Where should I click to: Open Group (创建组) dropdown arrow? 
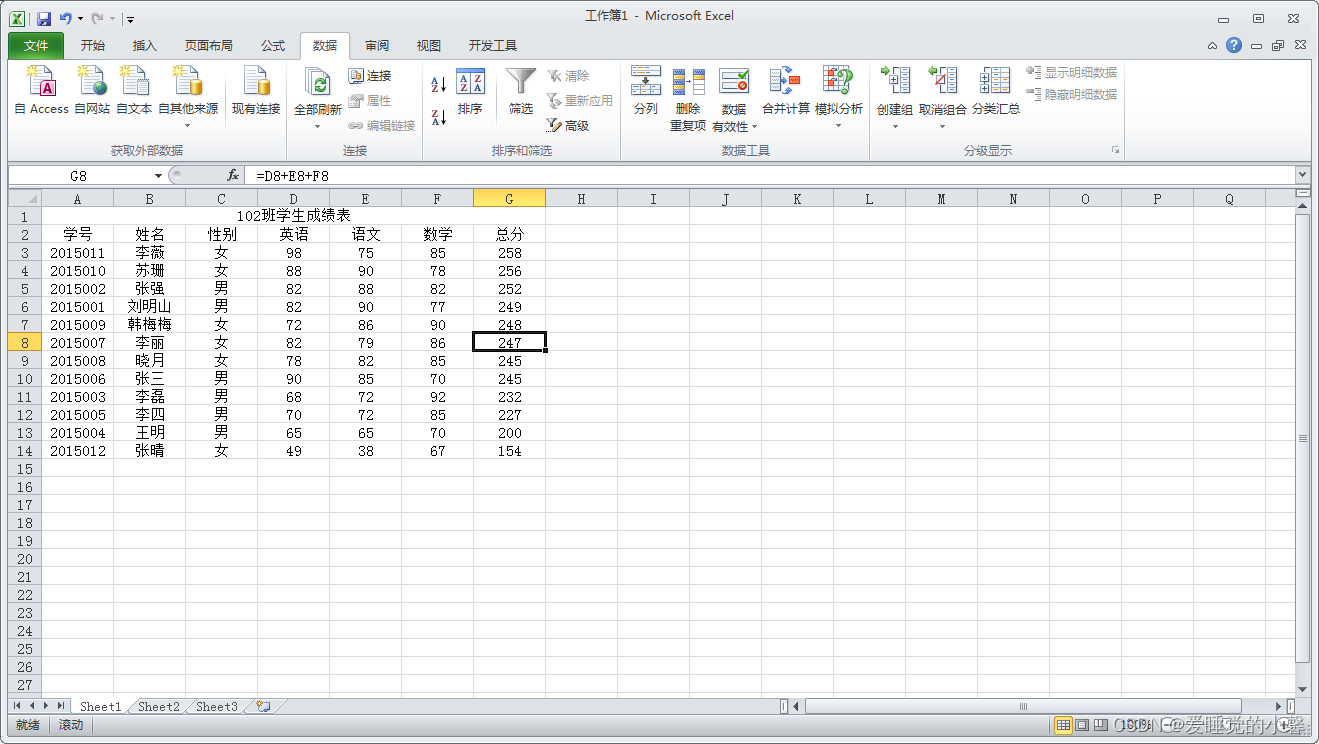pyautogui.click(x=895, y=125)
